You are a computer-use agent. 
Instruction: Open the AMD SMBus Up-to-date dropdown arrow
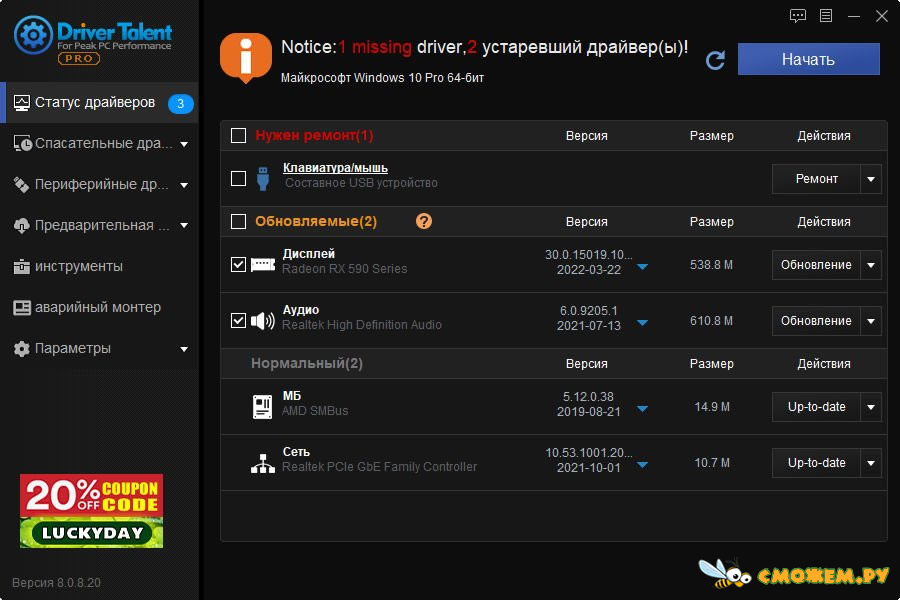[871, 407]
